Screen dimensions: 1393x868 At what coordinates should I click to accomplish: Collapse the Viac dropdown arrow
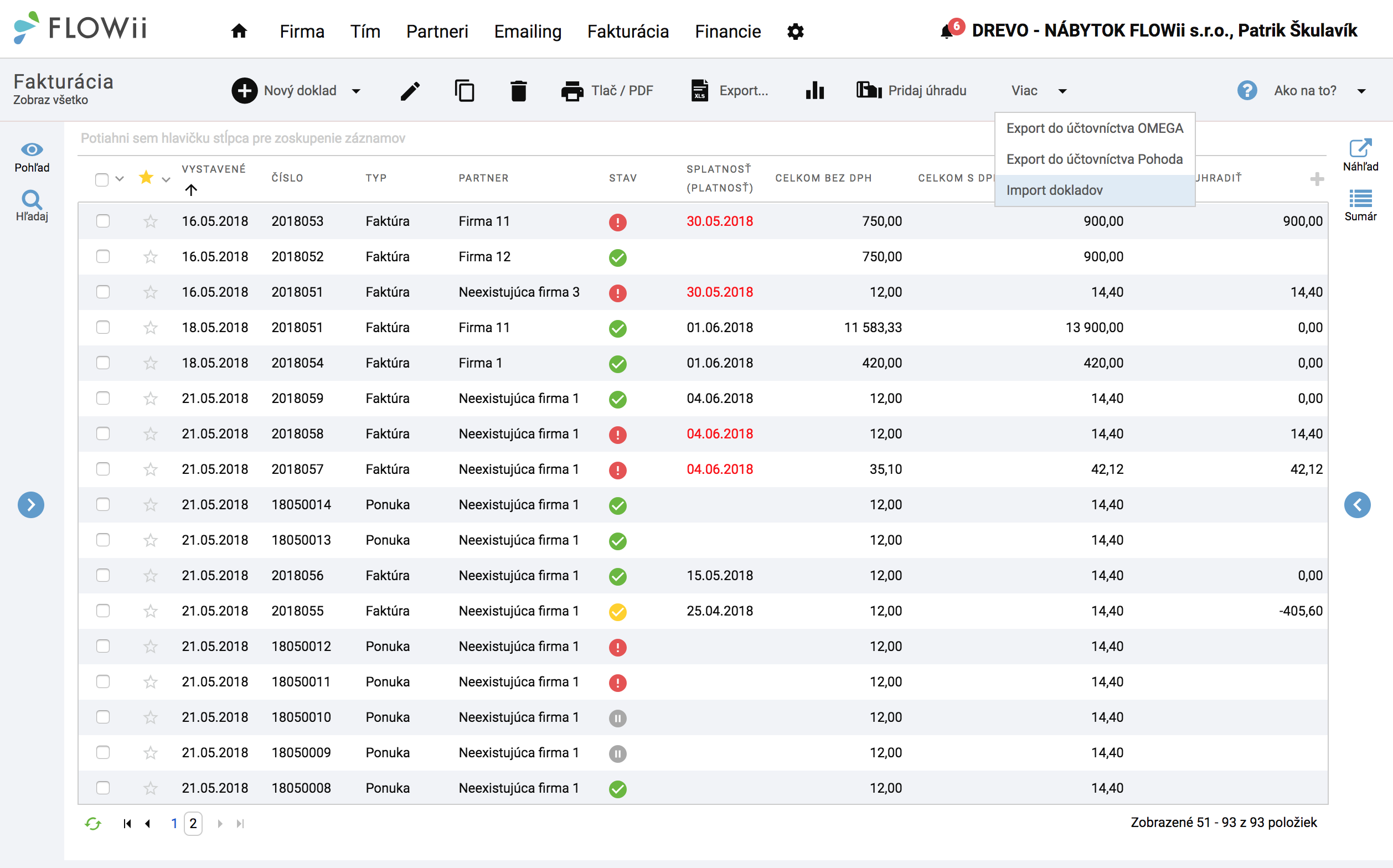pyautogui.click(x=1062, y=91)
